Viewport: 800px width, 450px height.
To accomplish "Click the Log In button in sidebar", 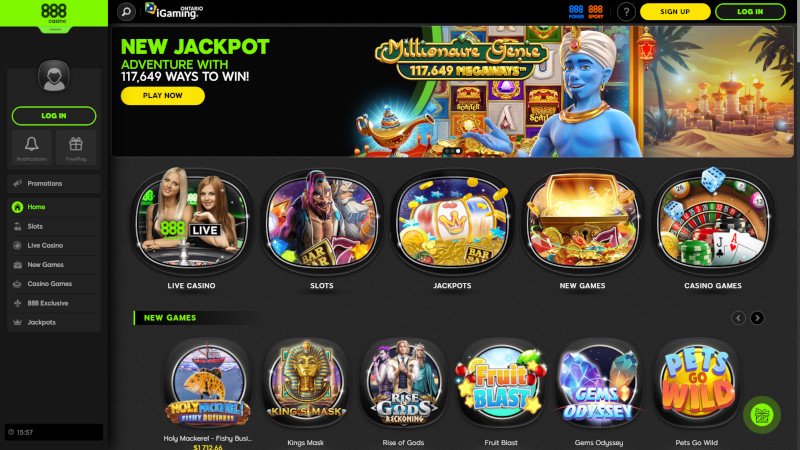I will [x=54, y=116].
